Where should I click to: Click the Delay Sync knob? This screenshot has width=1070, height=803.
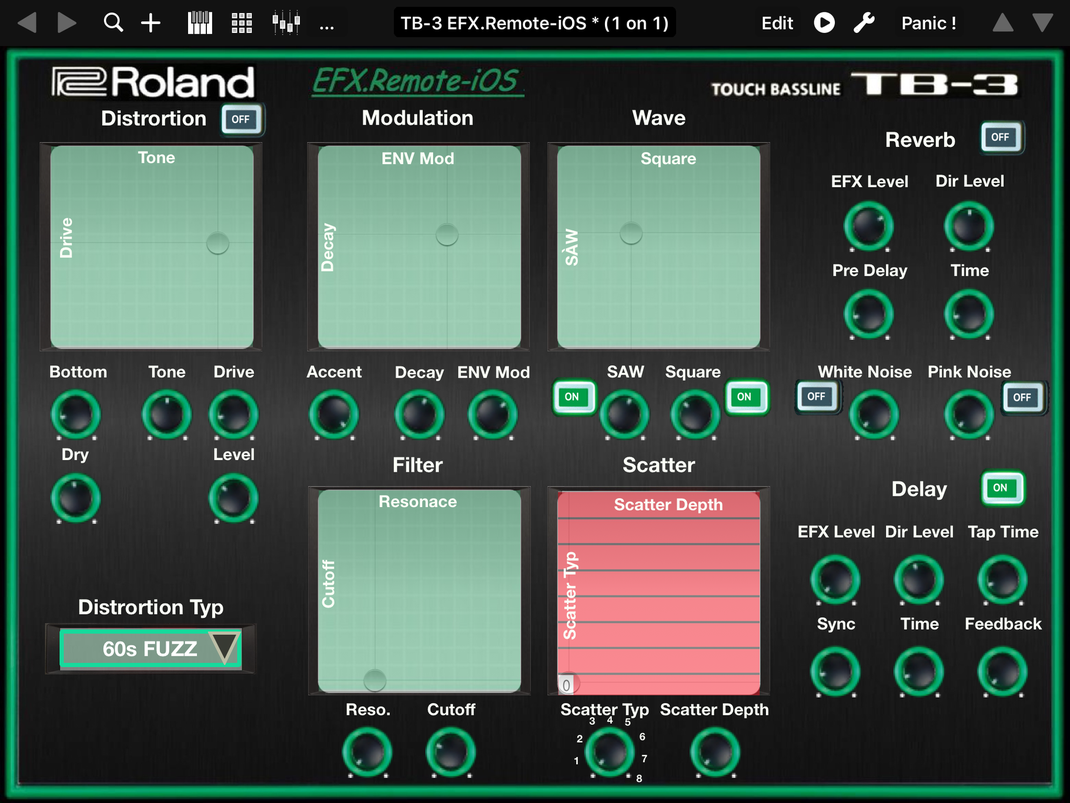coord(835,672)
